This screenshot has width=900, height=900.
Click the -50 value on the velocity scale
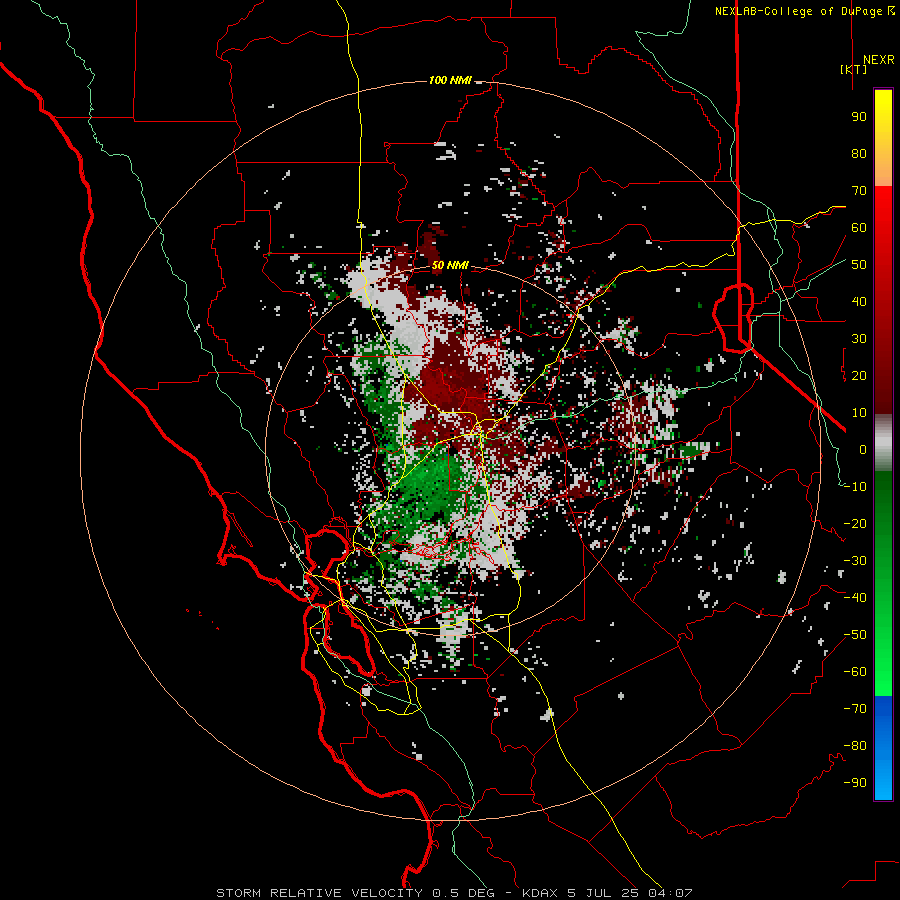click(x=855, y=635)
